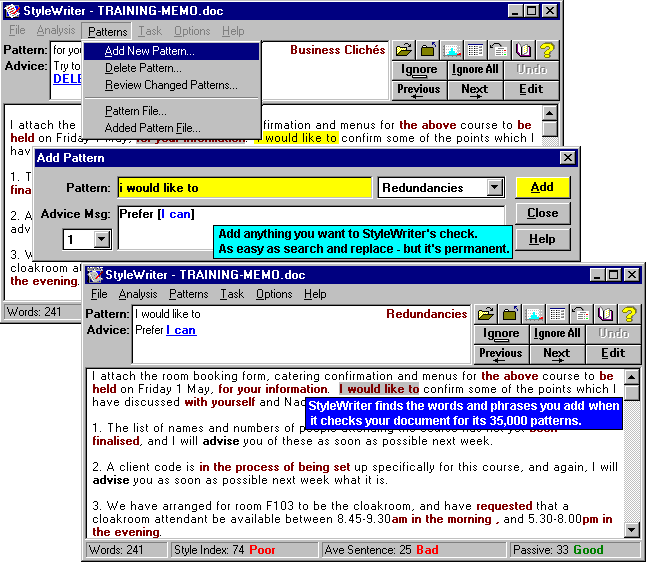Click Edit button in top window

tap(531, 90)
